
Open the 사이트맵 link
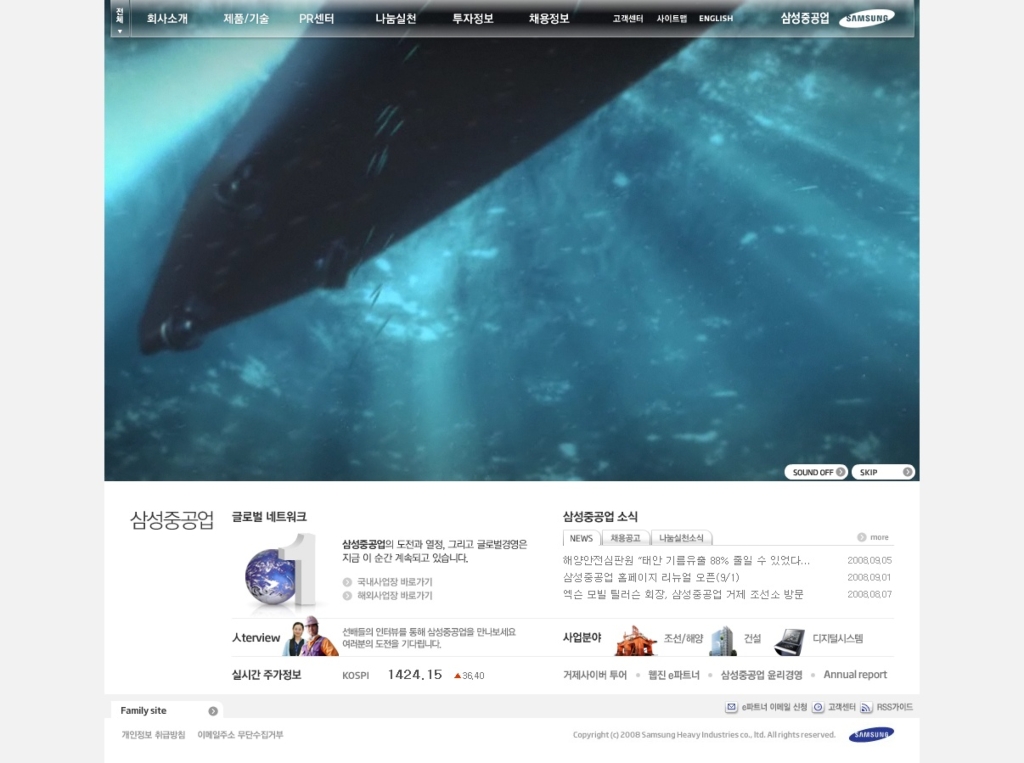(x=672, y=19)
